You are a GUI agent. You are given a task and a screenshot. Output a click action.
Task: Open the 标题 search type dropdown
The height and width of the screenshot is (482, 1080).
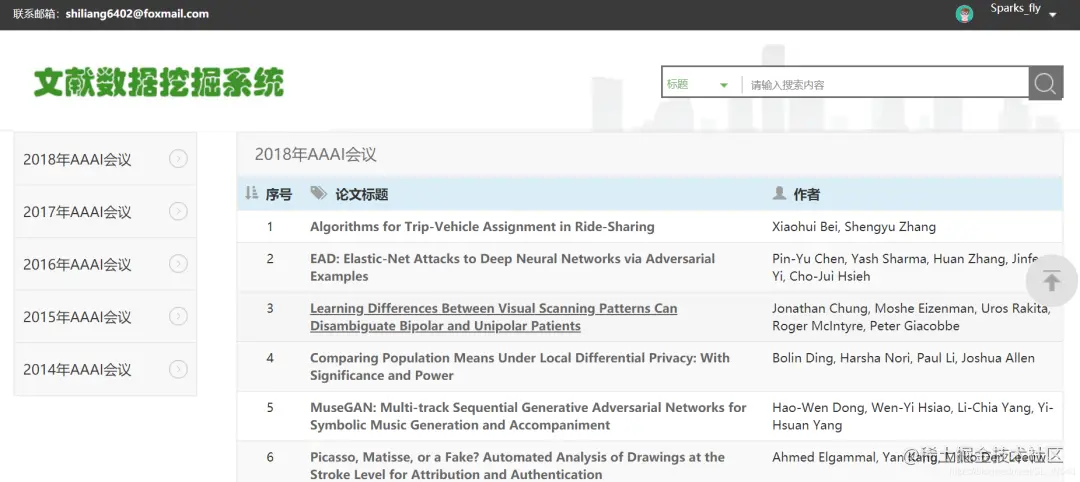coord(698,85)
